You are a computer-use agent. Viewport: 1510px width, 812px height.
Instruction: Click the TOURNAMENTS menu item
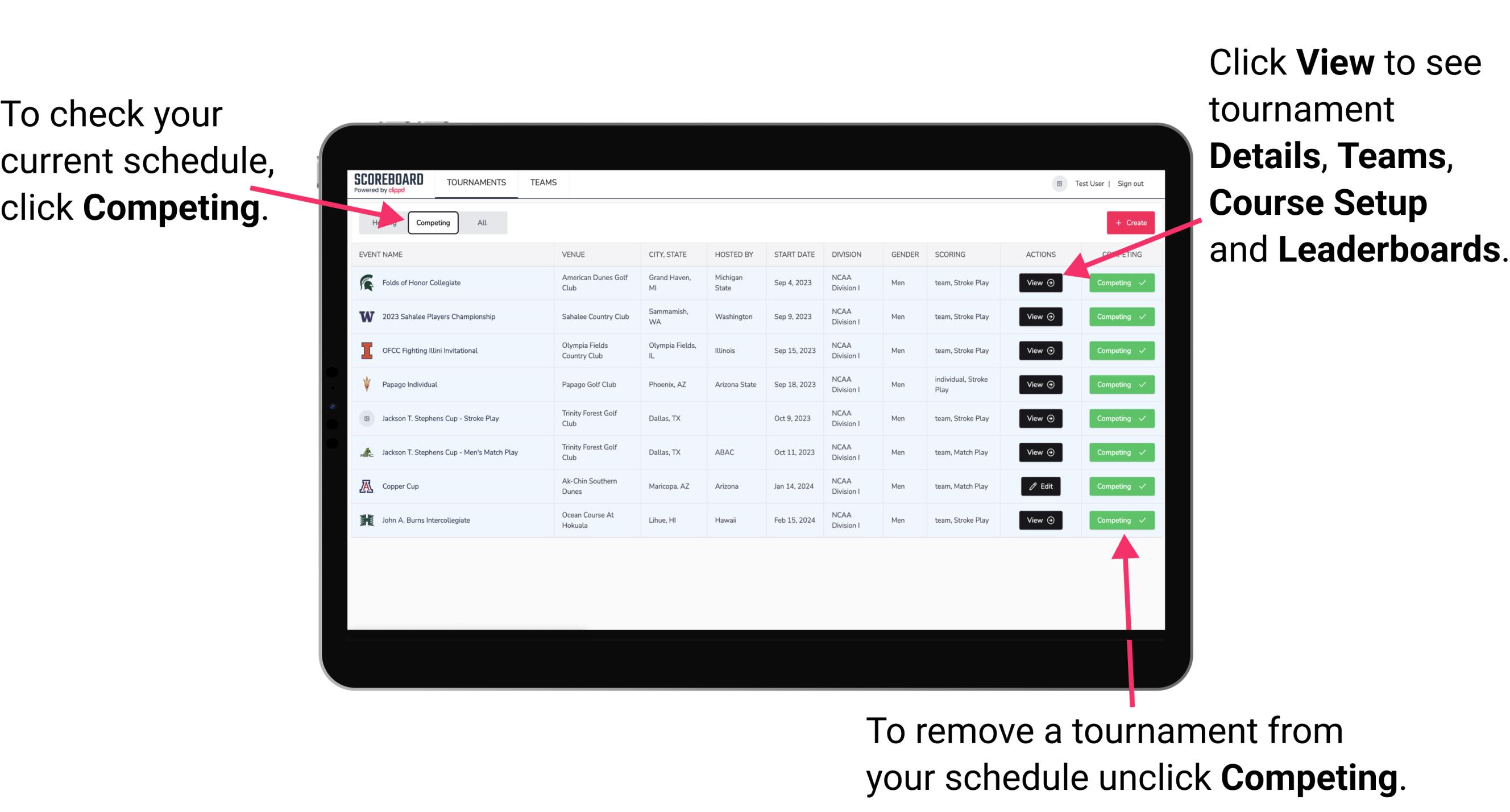[x=477, y=182]
